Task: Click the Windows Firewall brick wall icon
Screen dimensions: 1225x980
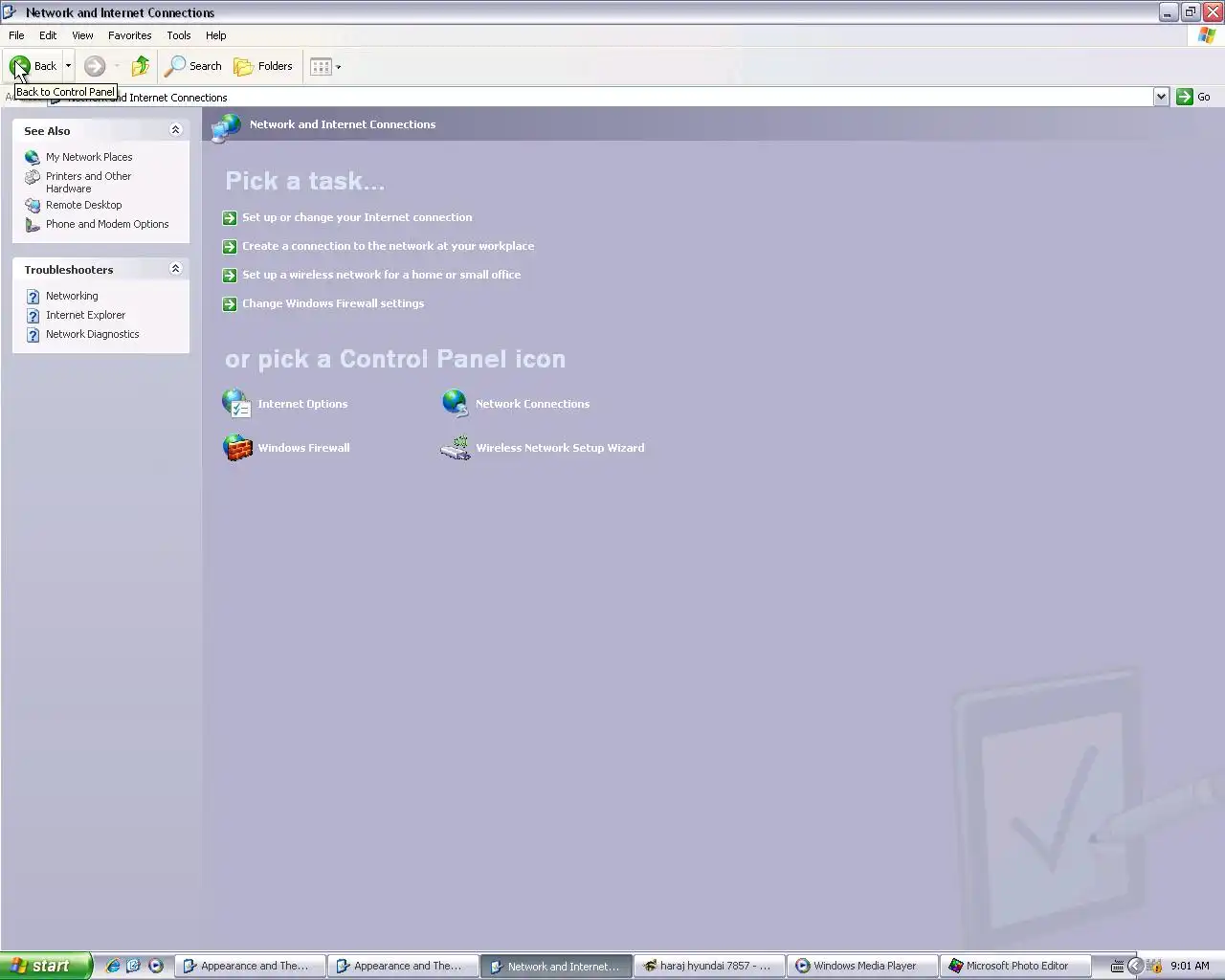Action: [237, 447]
